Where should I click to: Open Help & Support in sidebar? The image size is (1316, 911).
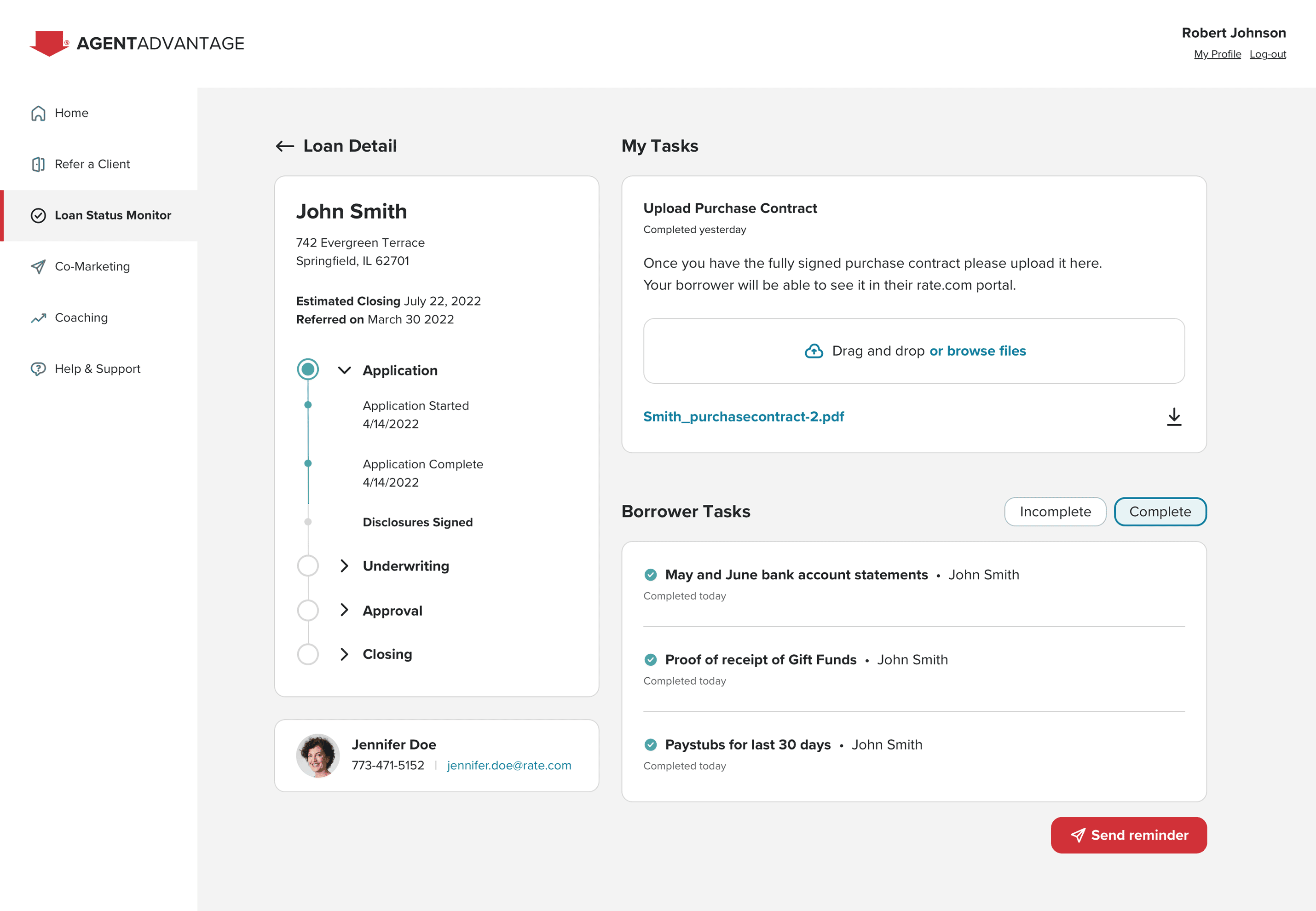99,369
